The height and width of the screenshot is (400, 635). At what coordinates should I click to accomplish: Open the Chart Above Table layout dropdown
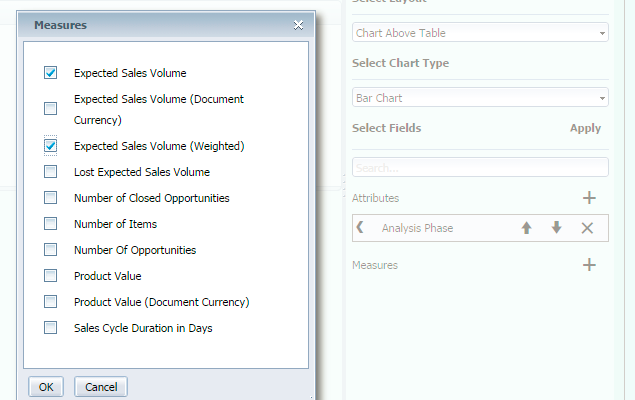[x=480, y=33]
